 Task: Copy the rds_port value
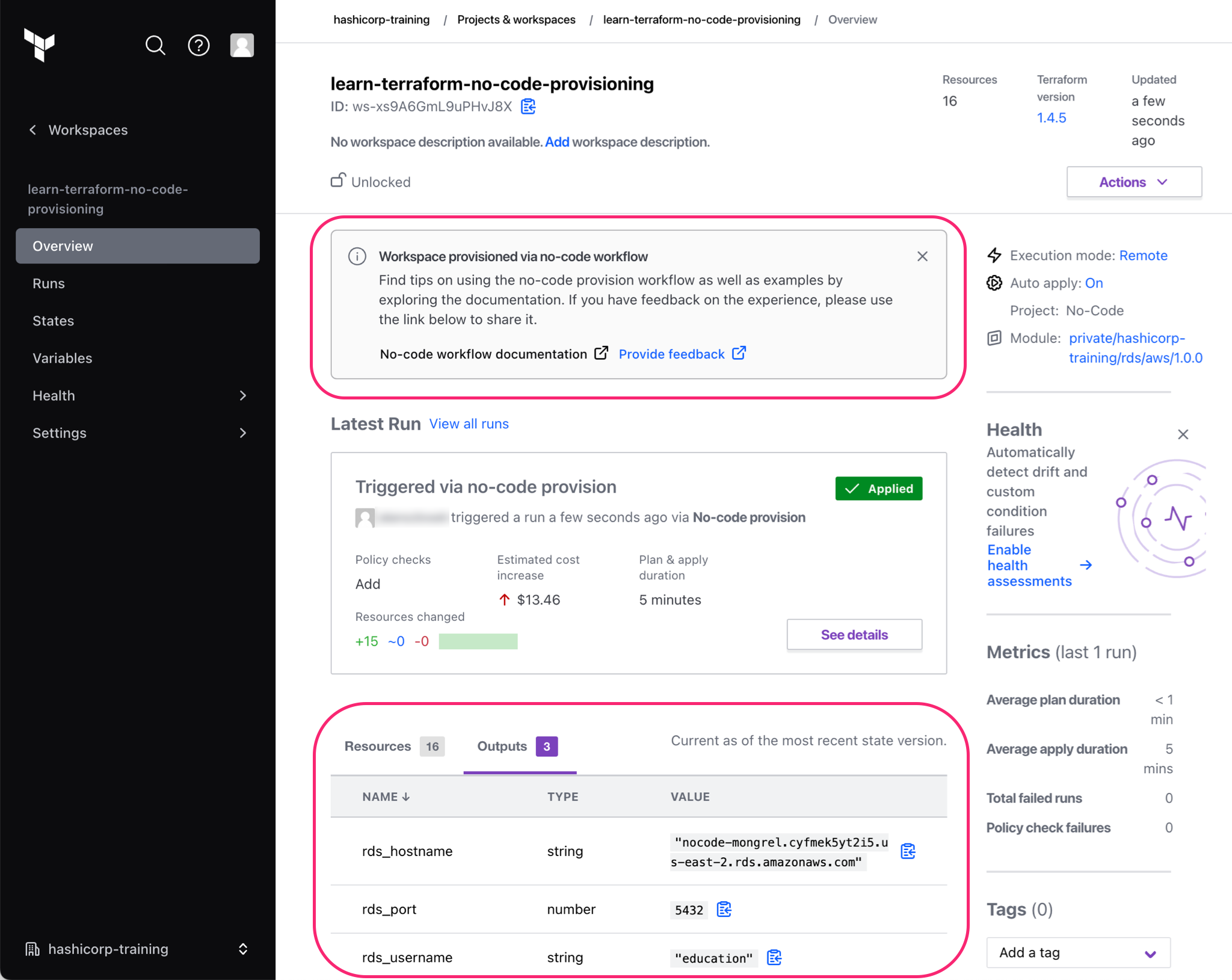click(724, 909)
